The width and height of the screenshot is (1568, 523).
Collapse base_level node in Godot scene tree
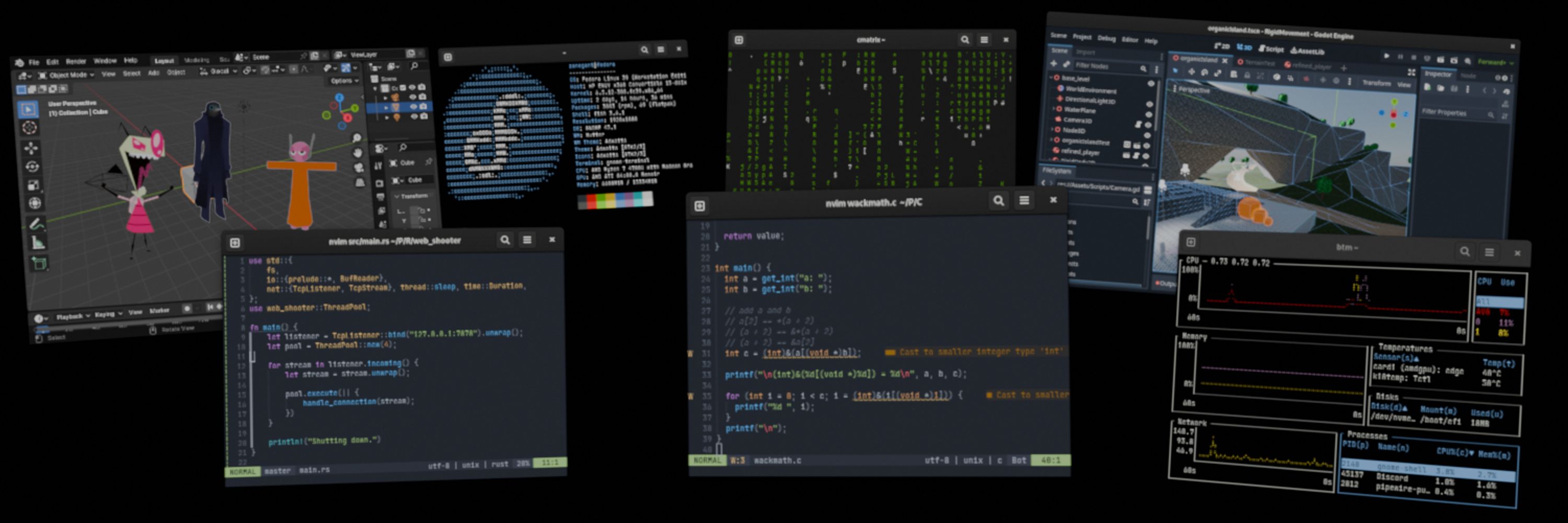1051,78
